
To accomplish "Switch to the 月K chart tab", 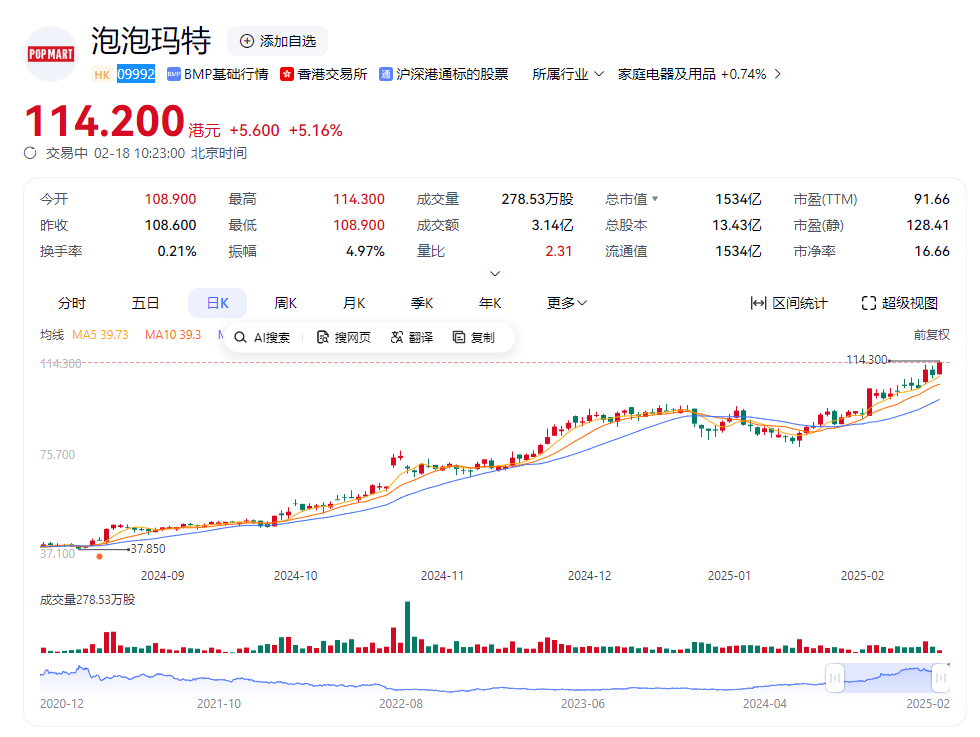I will tap(354, 303).
